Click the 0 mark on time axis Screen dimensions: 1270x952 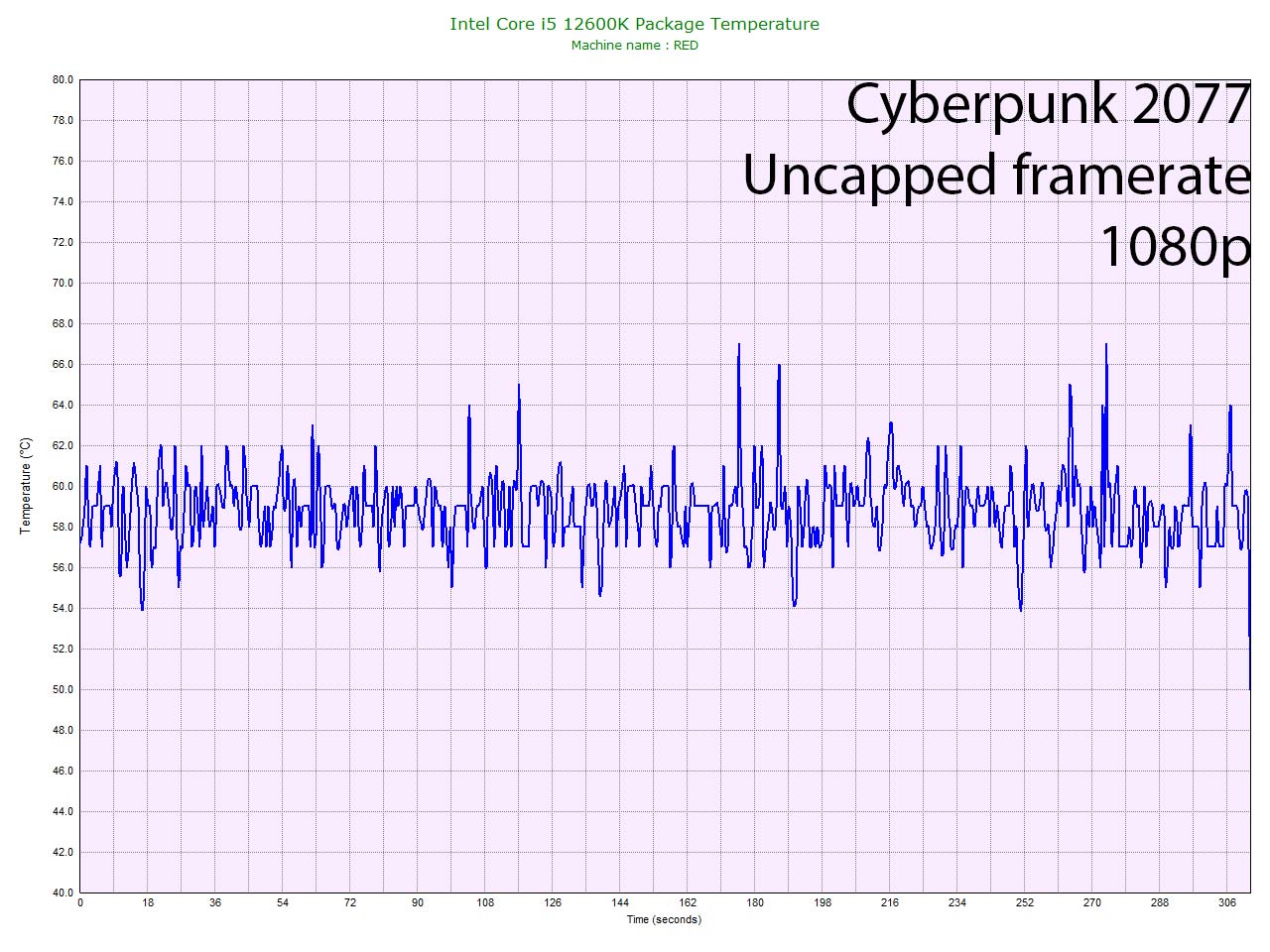pyautogui.click(x=80, y=902)
